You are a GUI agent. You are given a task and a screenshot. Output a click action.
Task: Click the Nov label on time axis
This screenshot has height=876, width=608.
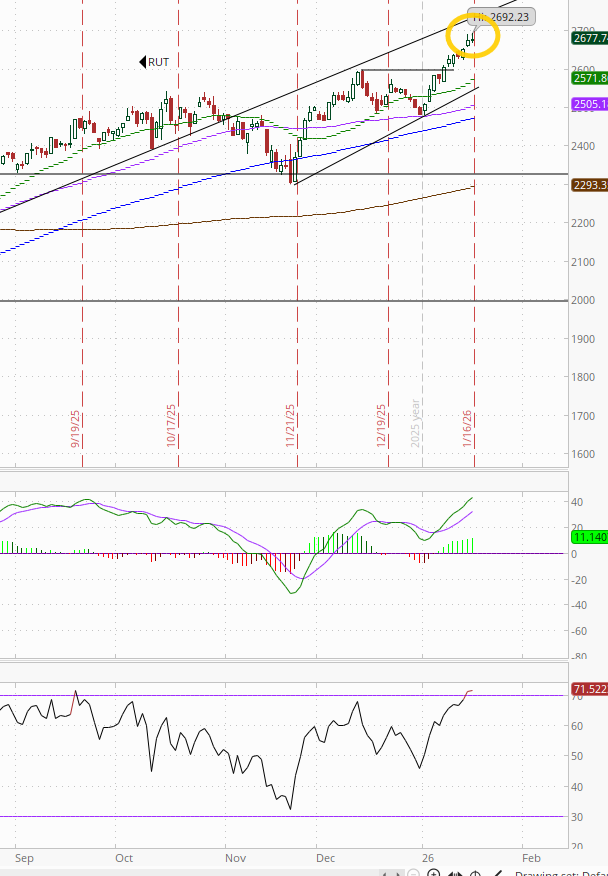pyautogui.click(x=235, y=858)
